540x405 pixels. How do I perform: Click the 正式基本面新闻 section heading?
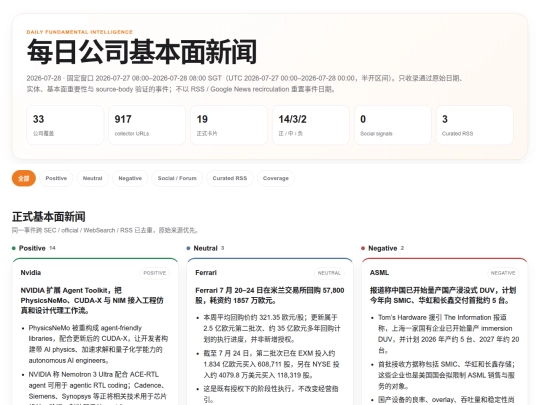point(49,217)
